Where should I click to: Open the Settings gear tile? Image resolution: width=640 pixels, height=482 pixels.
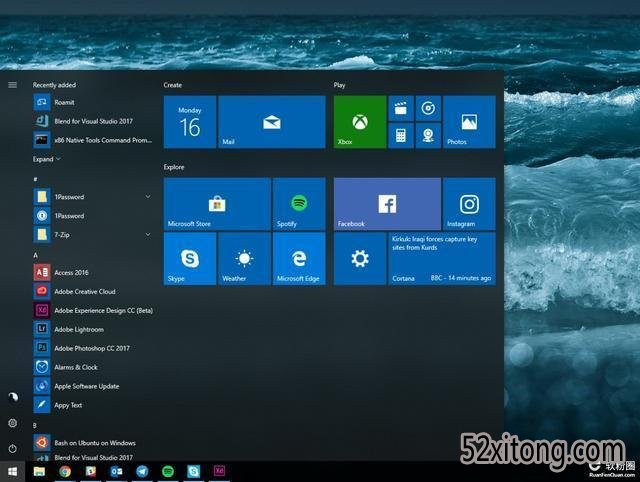tap(360, 258)
